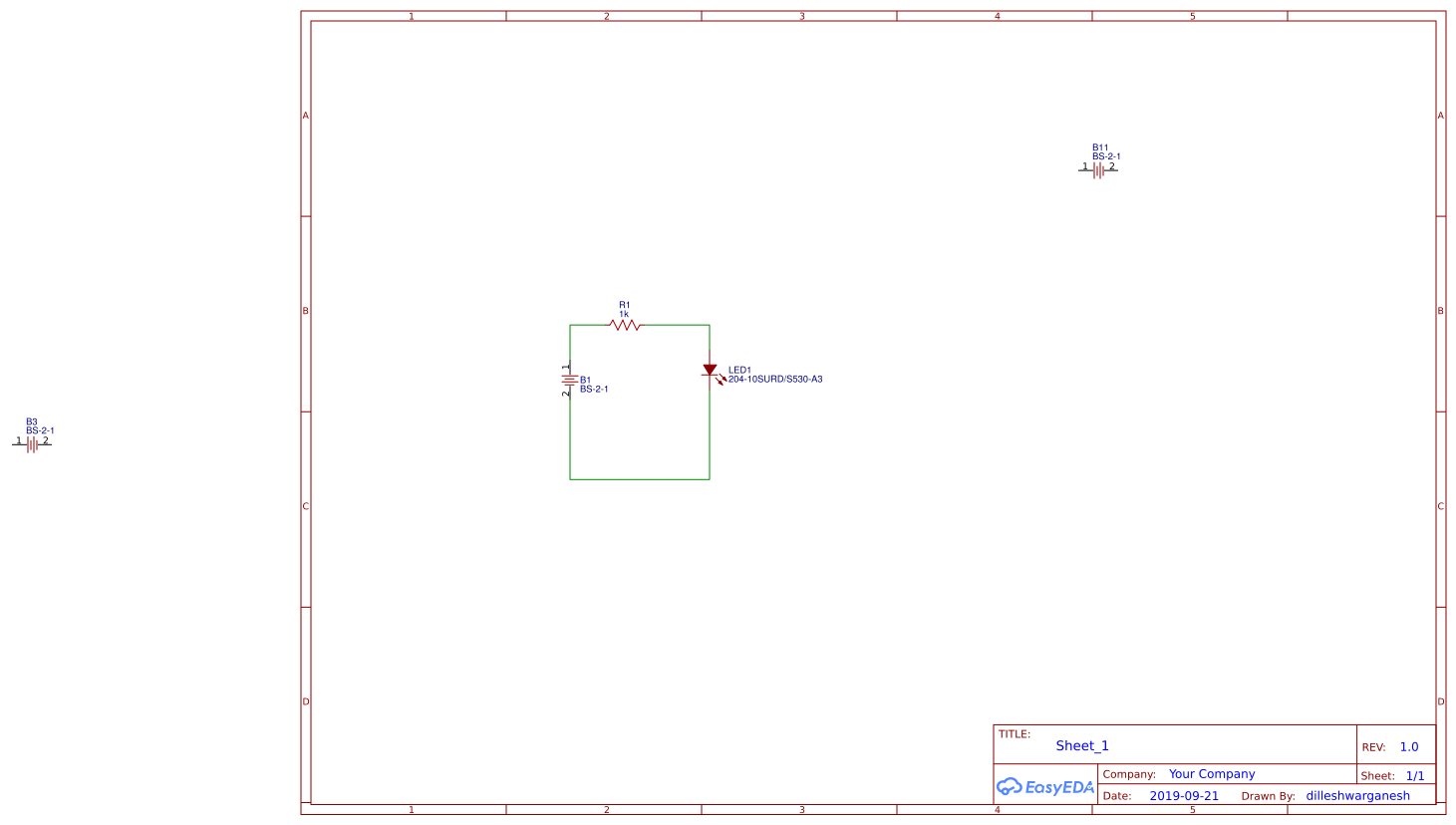
Task: Click the R1 designator text
Action: click(x=624, y=305)
